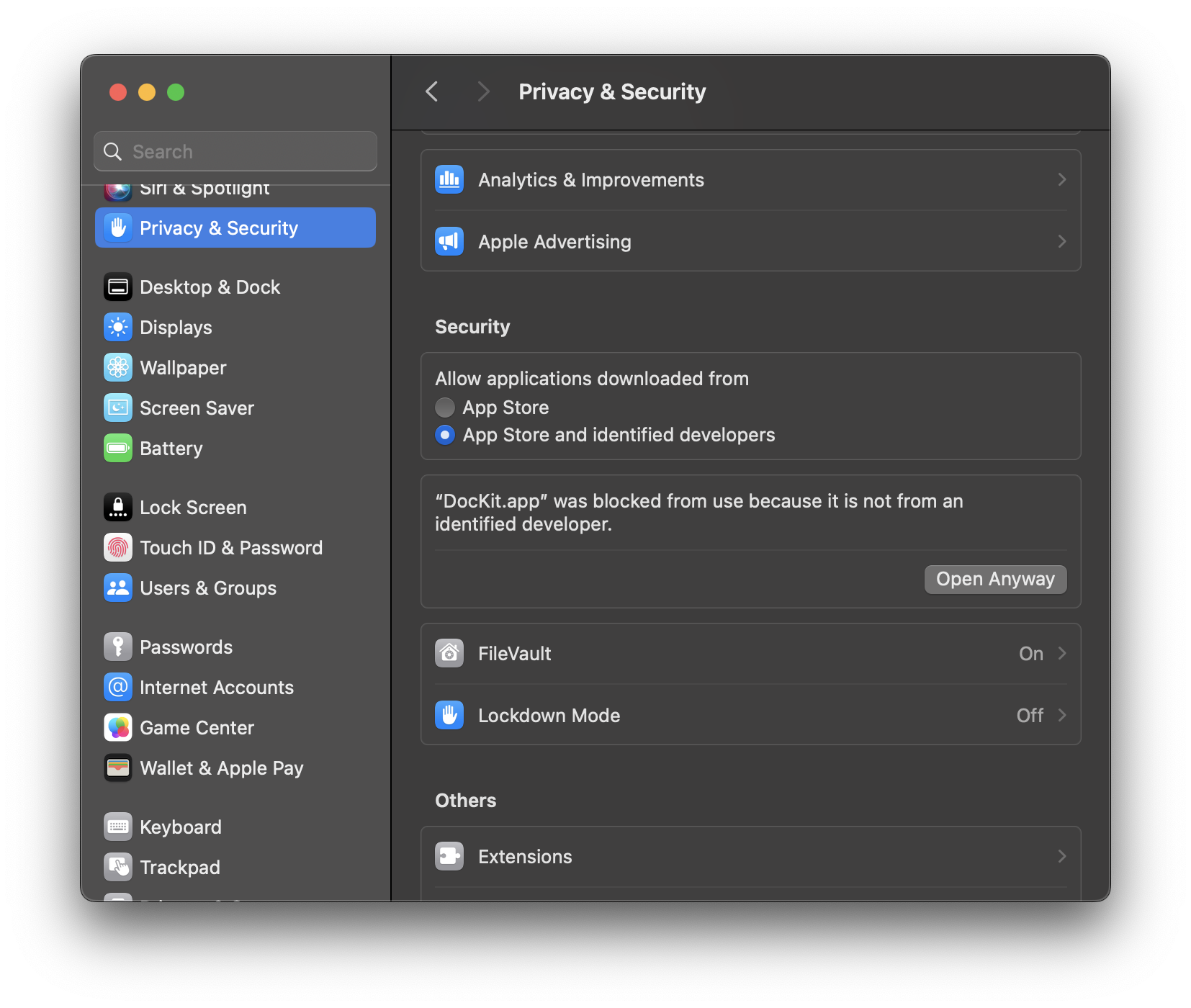Image resolution: width=1191 pixels, height=1008 pixels.
Task: Click inside the Search field
Action: [x=235, y=151]
